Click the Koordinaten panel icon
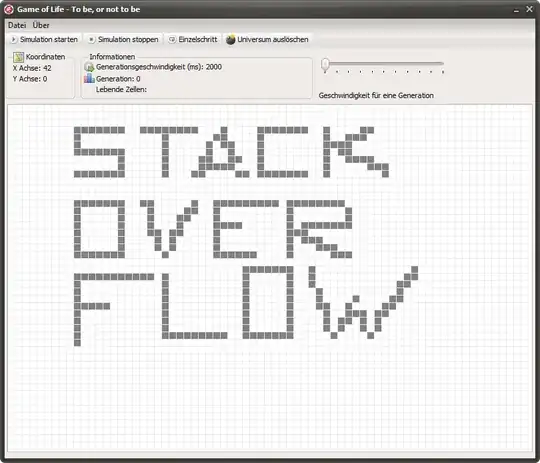The image size is (540, 463). pos(18,57)
